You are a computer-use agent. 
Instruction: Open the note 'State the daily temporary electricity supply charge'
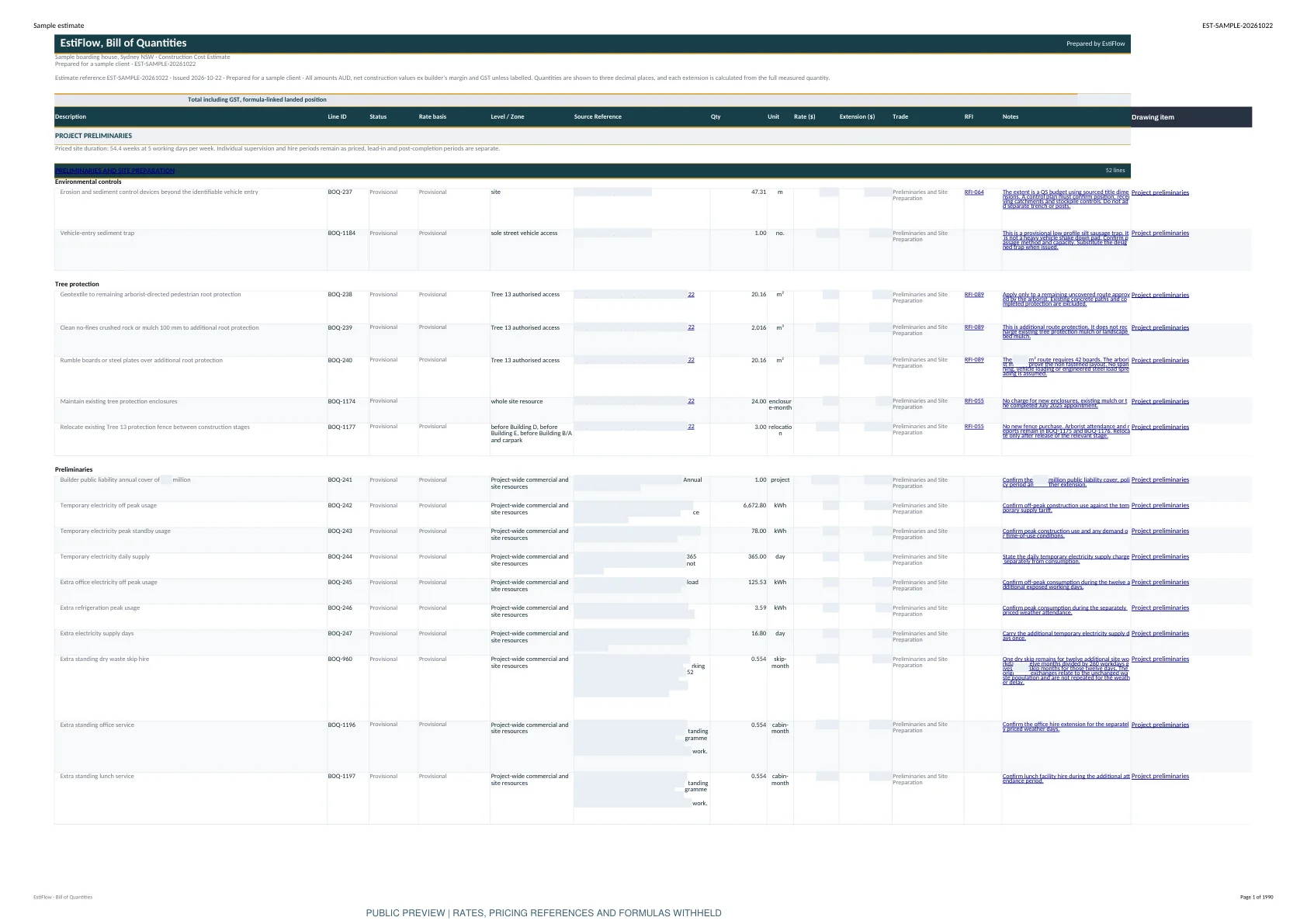[1066, 559]
